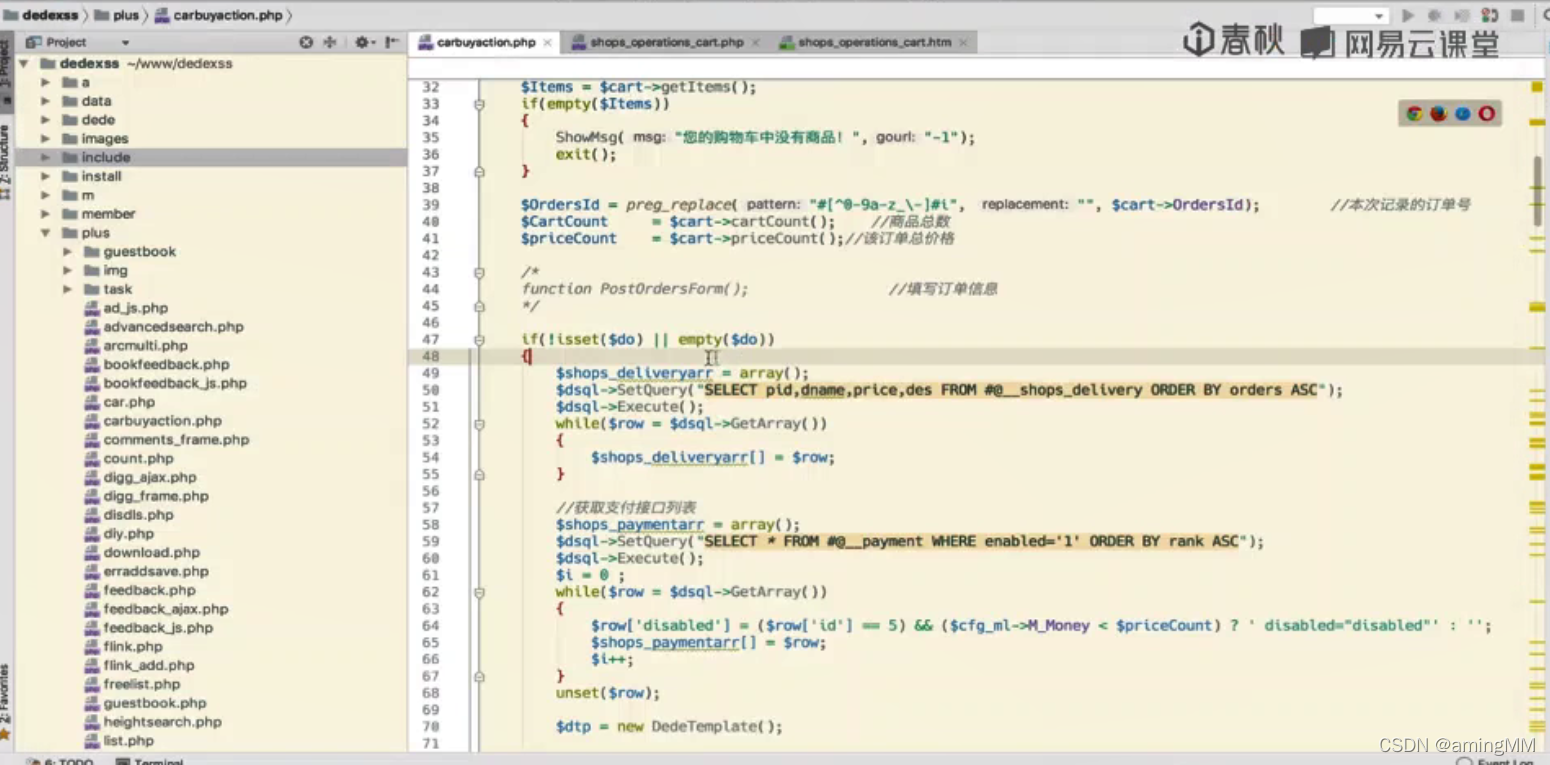This screenshot has width=1550, height=765.
Task: Open the TODO tool window
Action: coord(61,760)
